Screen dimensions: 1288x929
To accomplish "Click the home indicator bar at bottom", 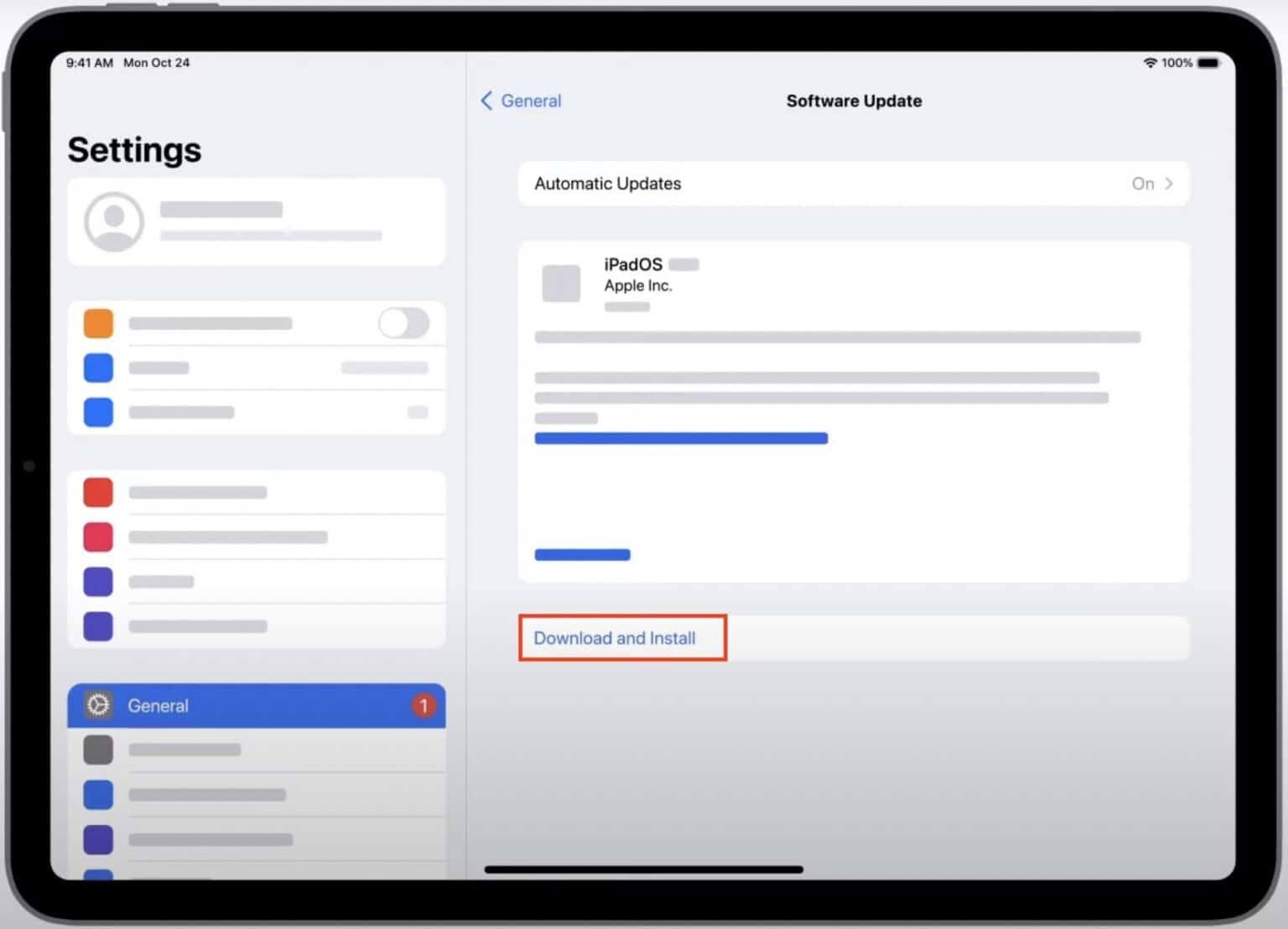I will (644, 869).
